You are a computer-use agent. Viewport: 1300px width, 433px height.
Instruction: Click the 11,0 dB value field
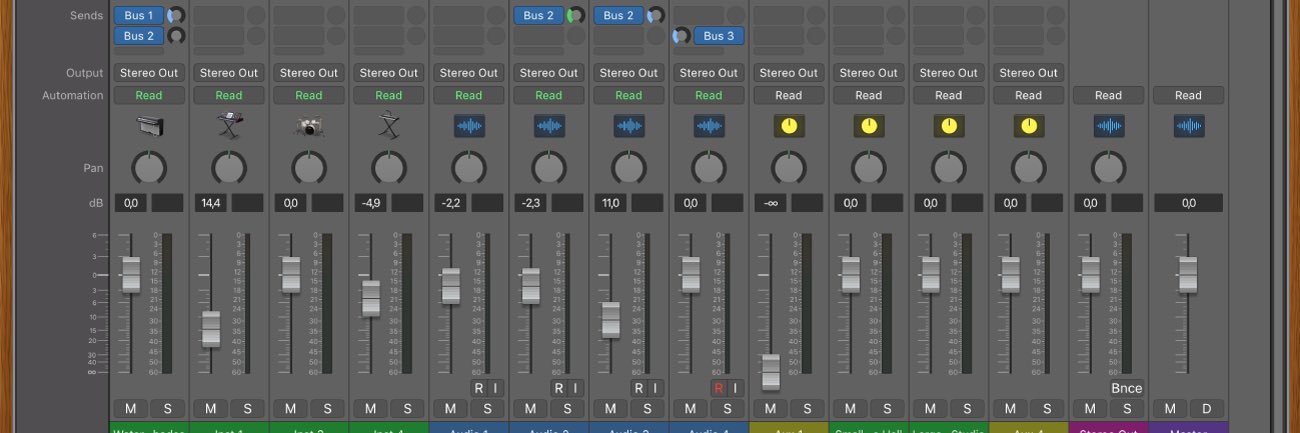point(610,203)
